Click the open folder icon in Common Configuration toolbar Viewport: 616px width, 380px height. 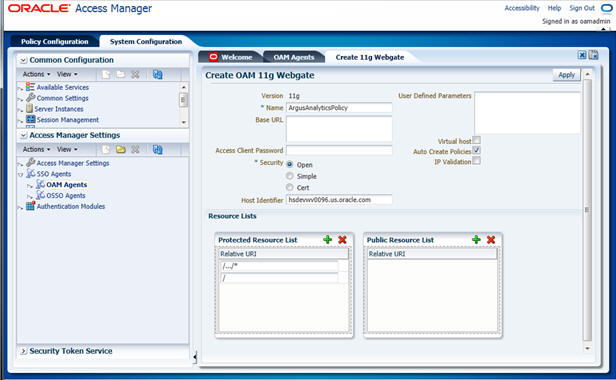[x=121, y=74]
